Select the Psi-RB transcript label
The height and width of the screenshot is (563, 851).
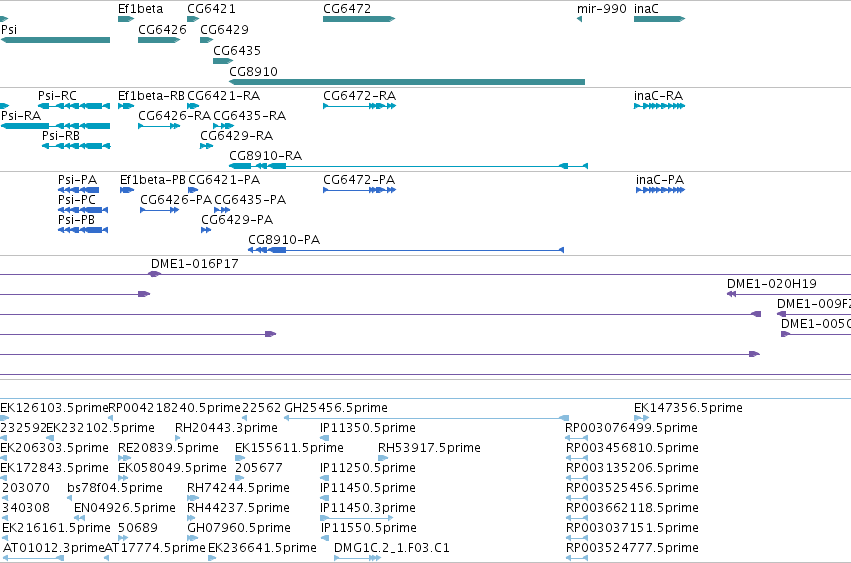[x=61, y=135]
